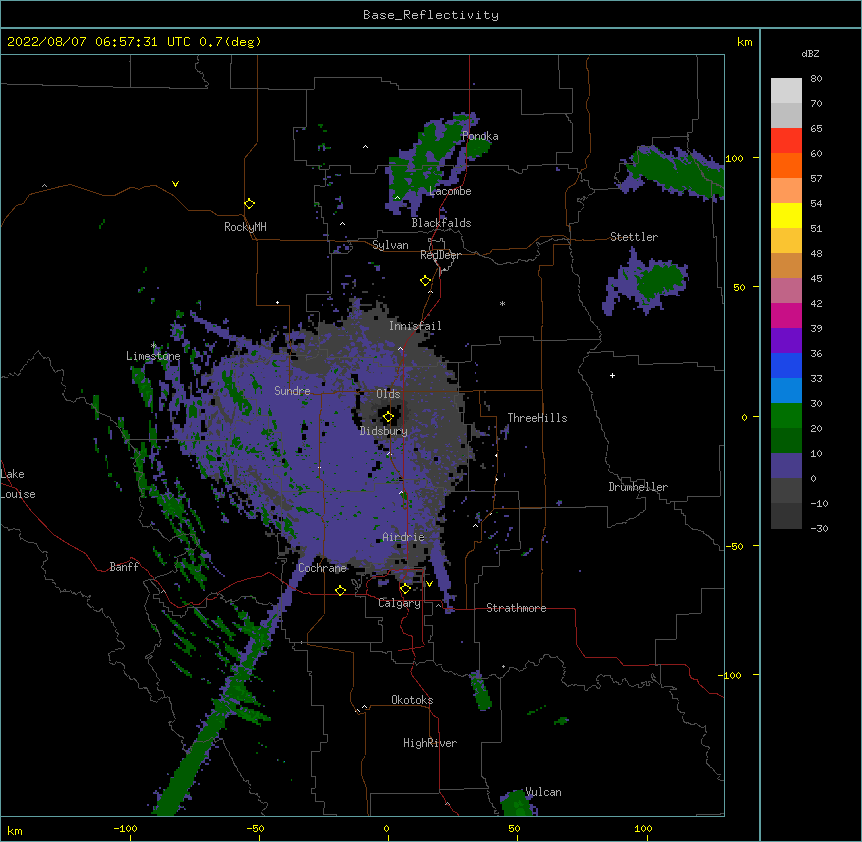The height and width of the screenshot is (842, 862).
Task: Click the Lake Louise label
Action: pos(18,484)
